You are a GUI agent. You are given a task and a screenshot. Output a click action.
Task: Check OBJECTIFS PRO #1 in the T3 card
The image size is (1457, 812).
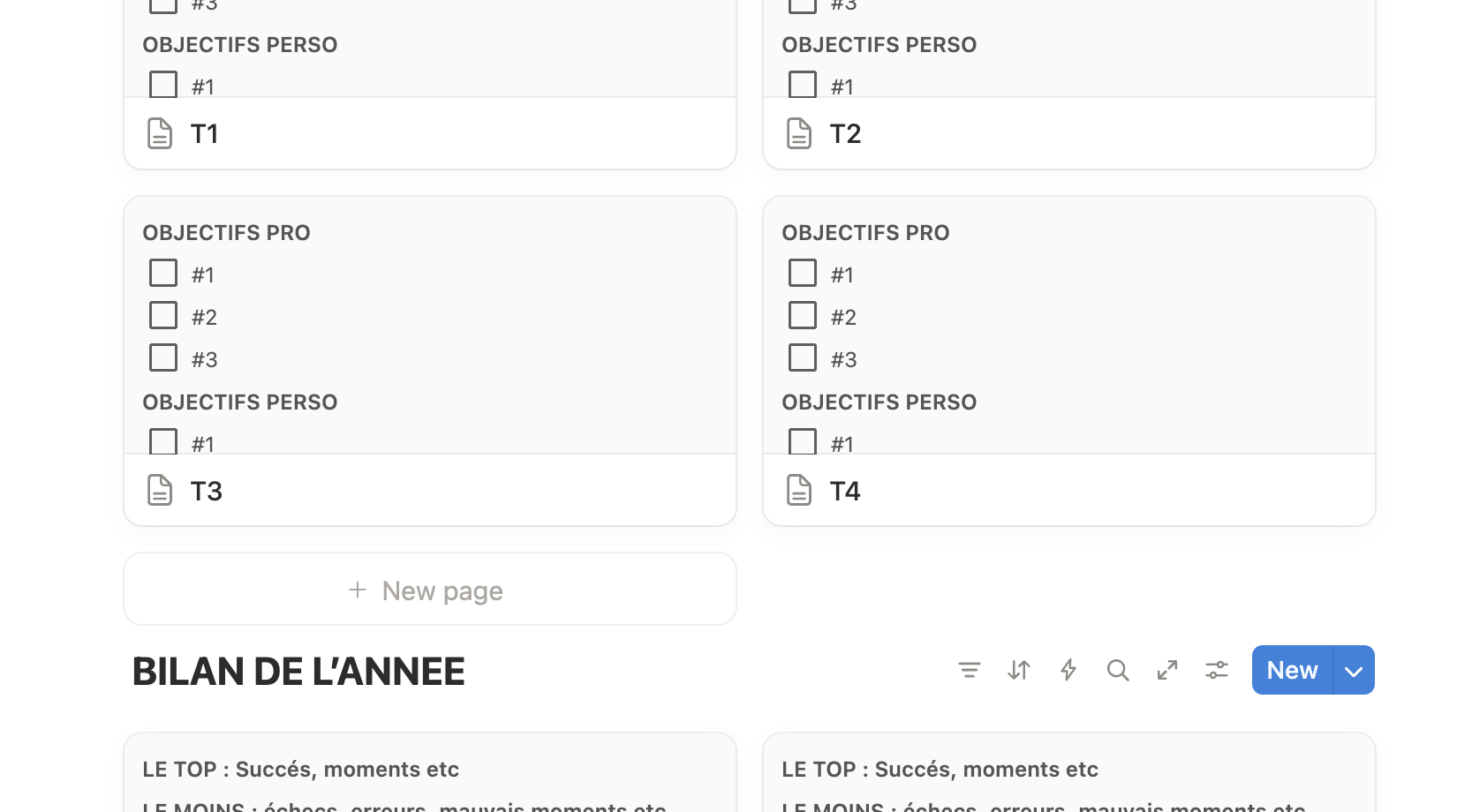pyautogui.click(x=163, y=274)
